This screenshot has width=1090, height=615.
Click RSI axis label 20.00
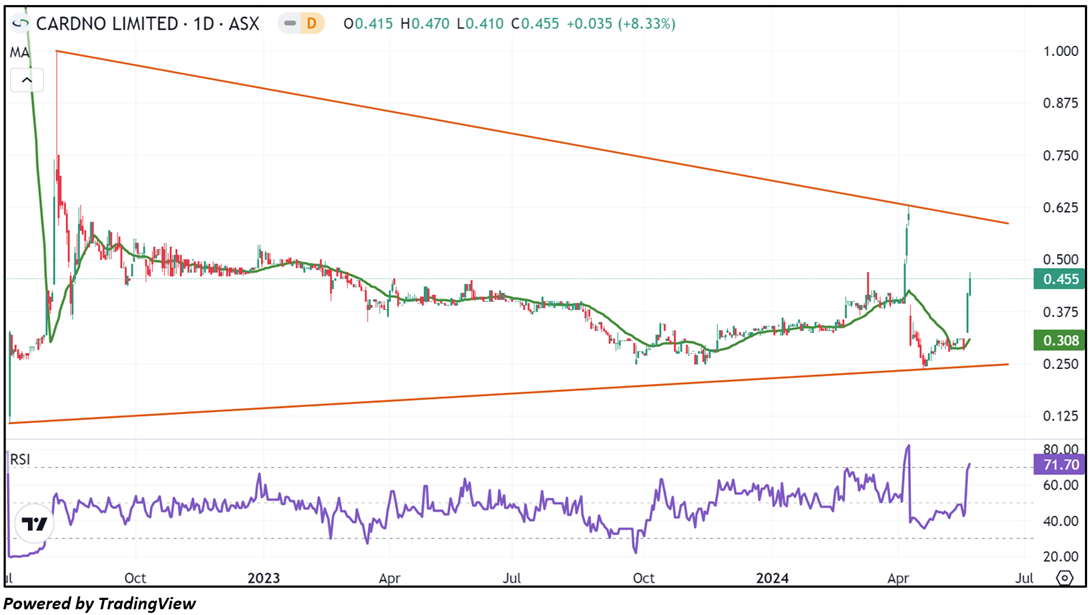[1061, 556]
